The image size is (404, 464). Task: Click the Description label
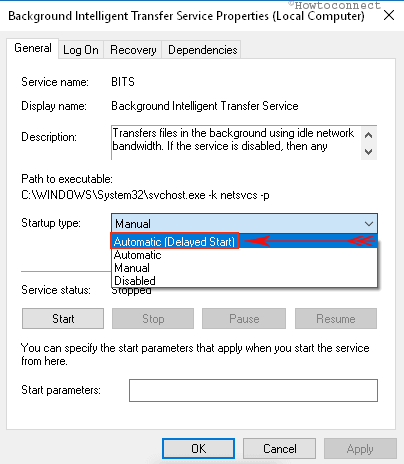(49, 137)
